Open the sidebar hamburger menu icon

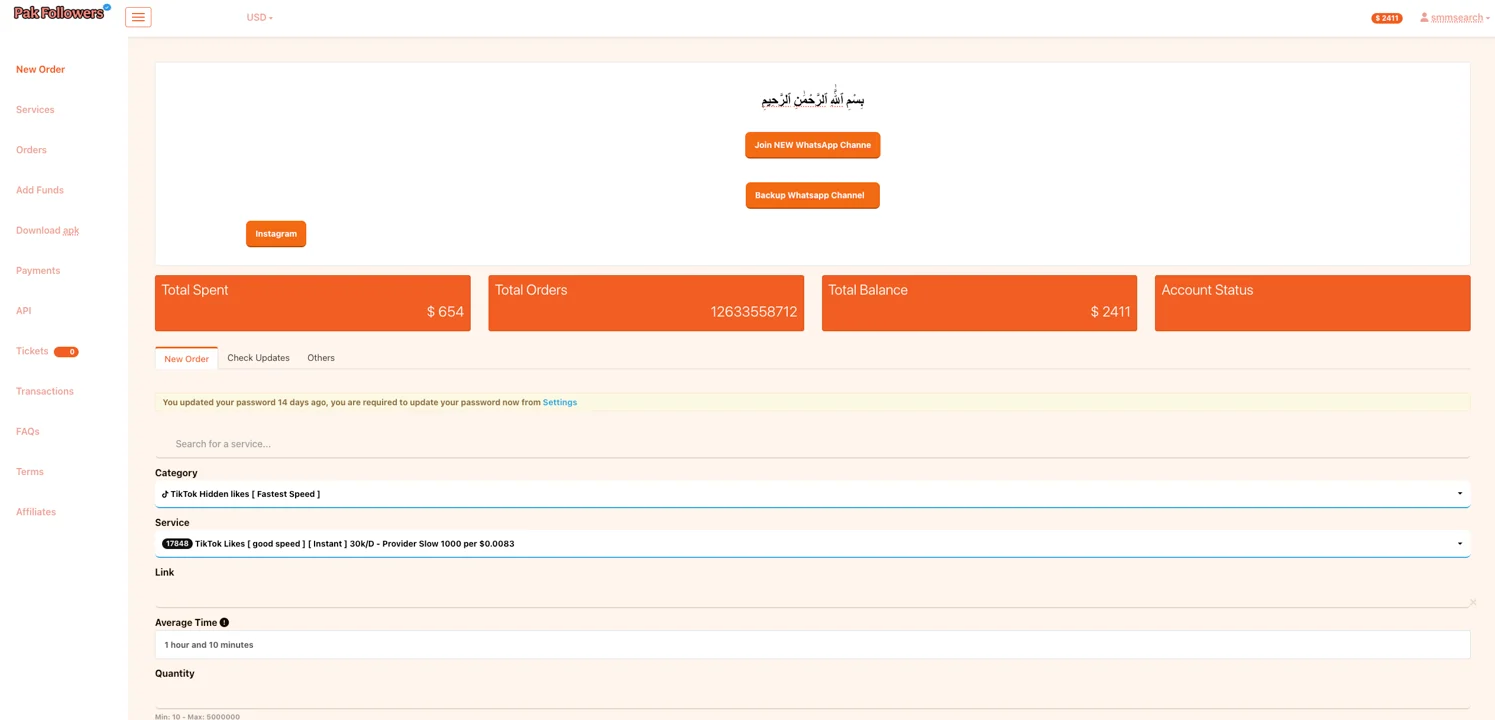coord(137,16)
